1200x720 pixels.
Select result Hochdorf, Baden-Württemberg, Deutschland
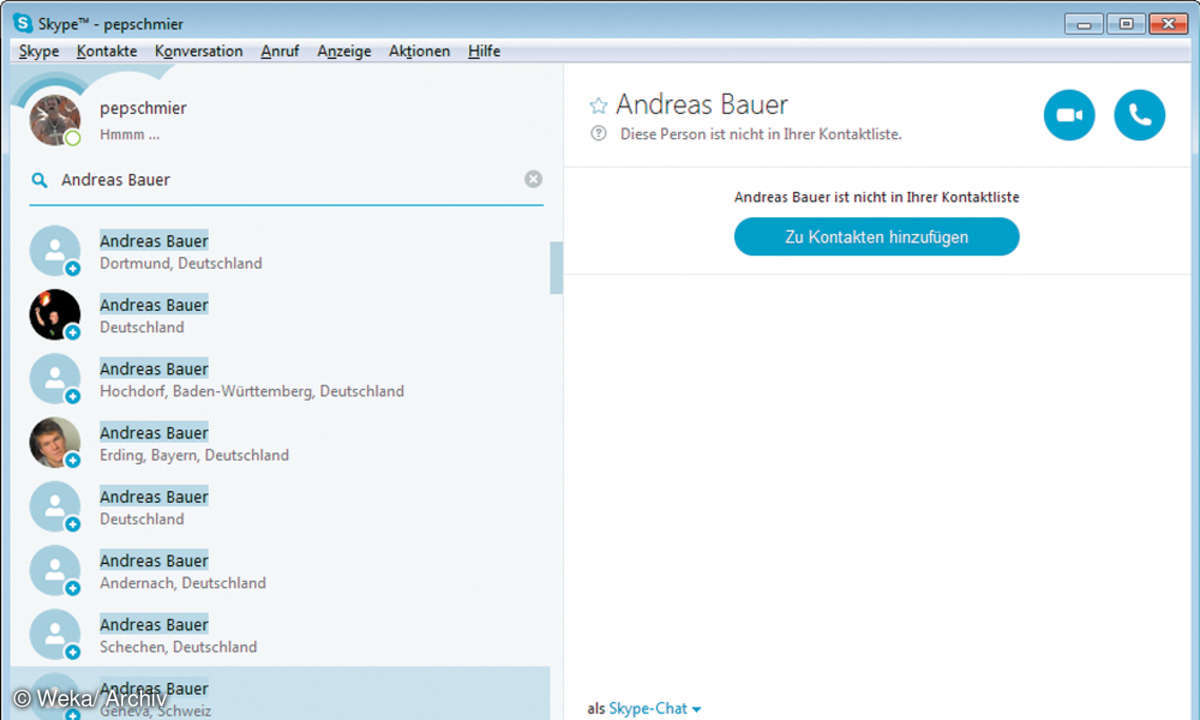[280, 379]
